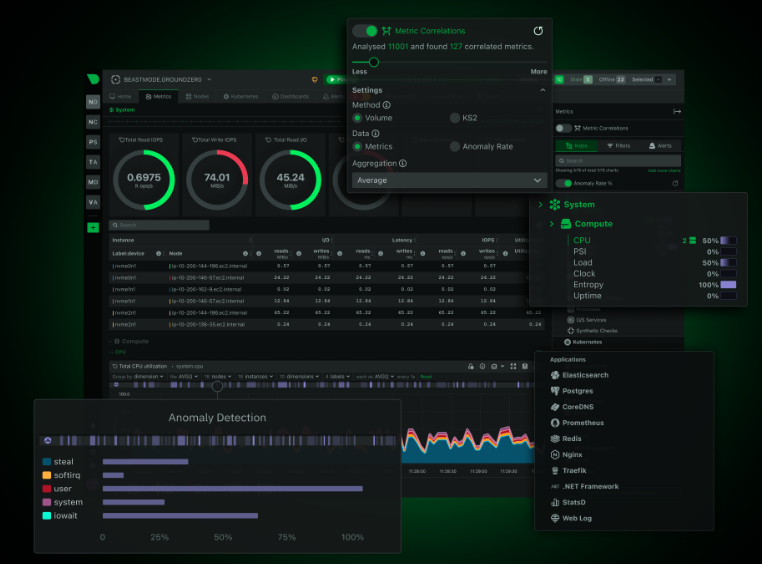
Task: Click the Load item in Compute tree
Action: [583, 263]
